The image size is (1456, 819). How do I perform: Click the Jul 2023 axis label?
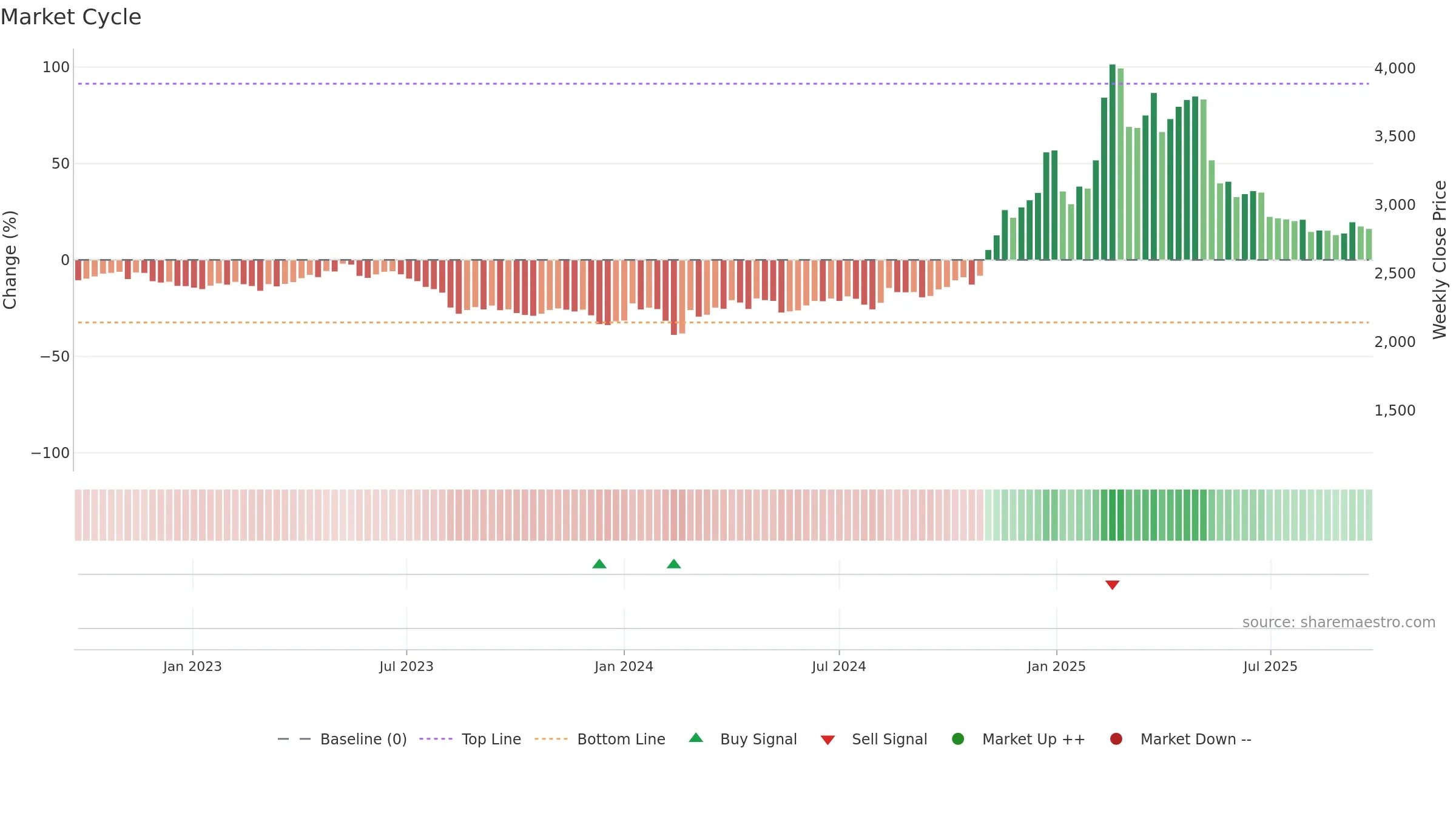406,666
